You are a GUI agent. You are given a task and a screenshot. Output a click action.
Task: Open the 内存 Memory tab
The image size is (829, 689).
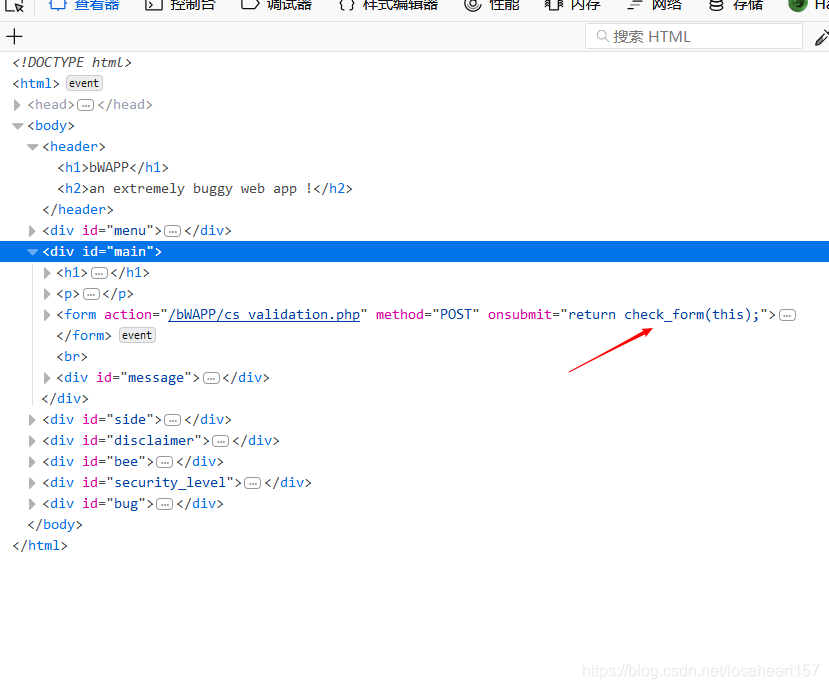(x=572, y=5)
